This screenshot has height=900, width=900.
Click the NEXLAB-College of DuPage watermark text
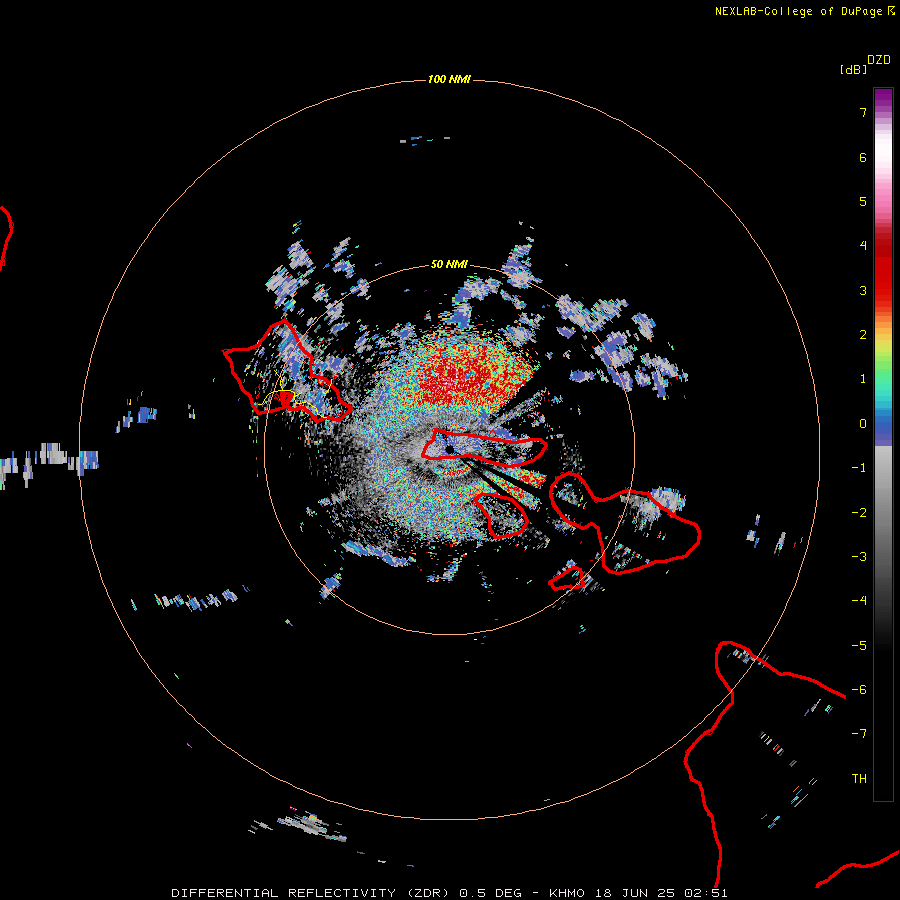click(805, 11)
